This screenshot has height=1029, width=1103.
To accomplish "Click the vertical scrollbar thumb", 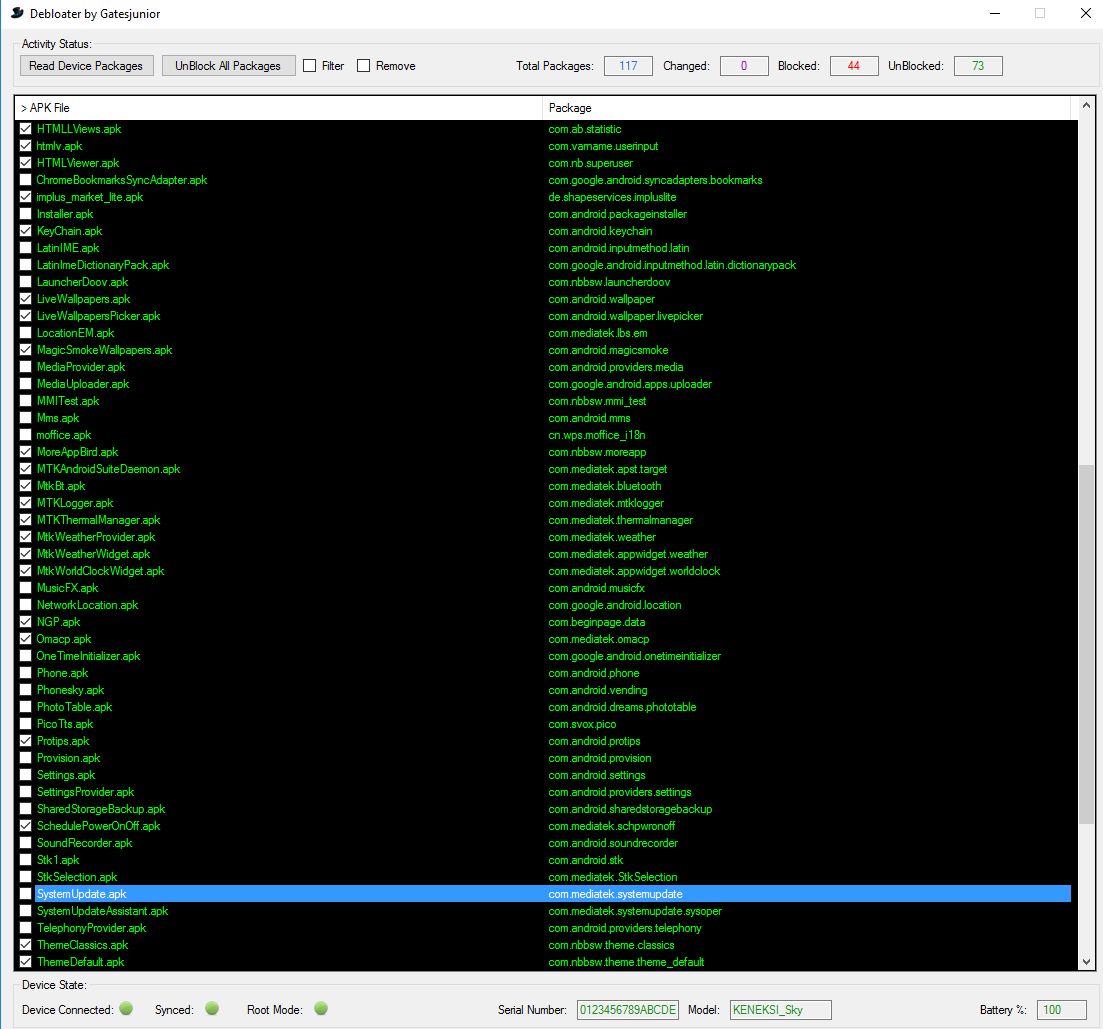I will pyautogui.click(x=1086, y=644).
